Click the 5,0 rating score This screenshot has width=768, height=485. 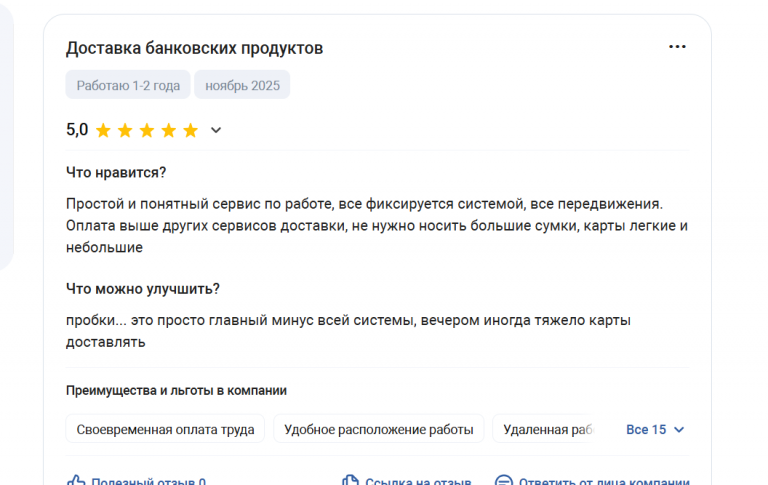(77, 130)
